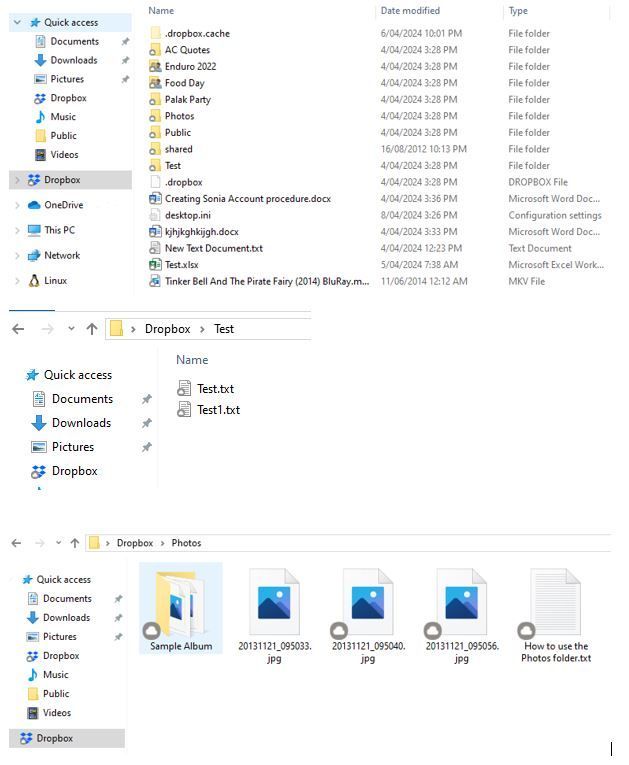
Task: Select the 20131121_095040.jpg thumbnail
Action: tap(368, 615)
